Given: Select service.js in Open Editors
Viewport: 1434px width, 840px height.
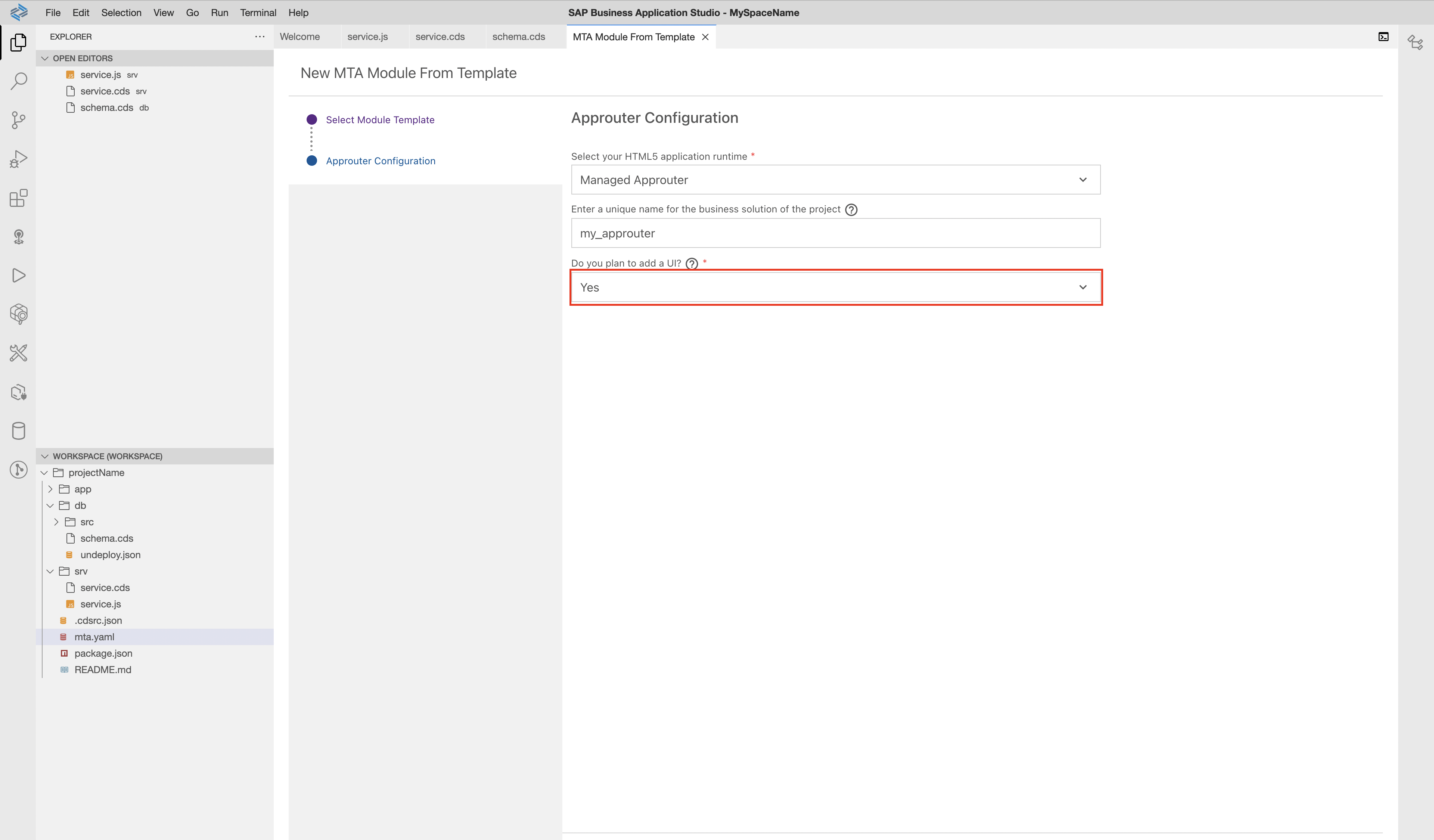Looking at the screenshot, I should pos(154,75).
